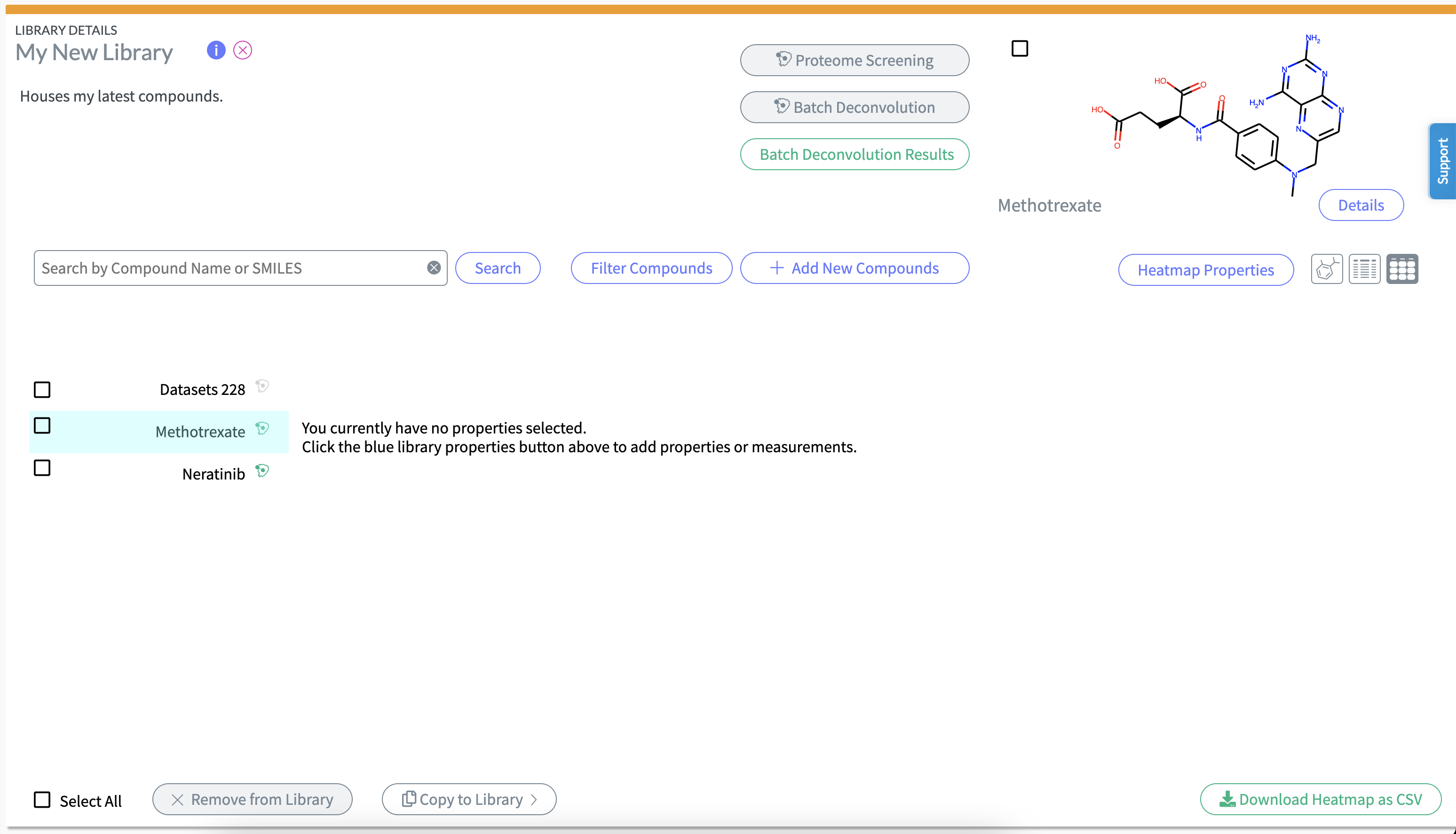The height and width of the screenshot is (834, 1456).
Task: Check the Neratinib row checkbox
Action: [42, 468]
